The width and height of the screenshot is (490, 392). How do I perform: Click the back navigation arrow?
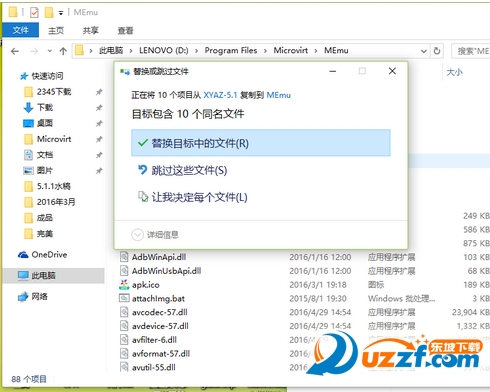pyautogui.click(x=15, y=51)
